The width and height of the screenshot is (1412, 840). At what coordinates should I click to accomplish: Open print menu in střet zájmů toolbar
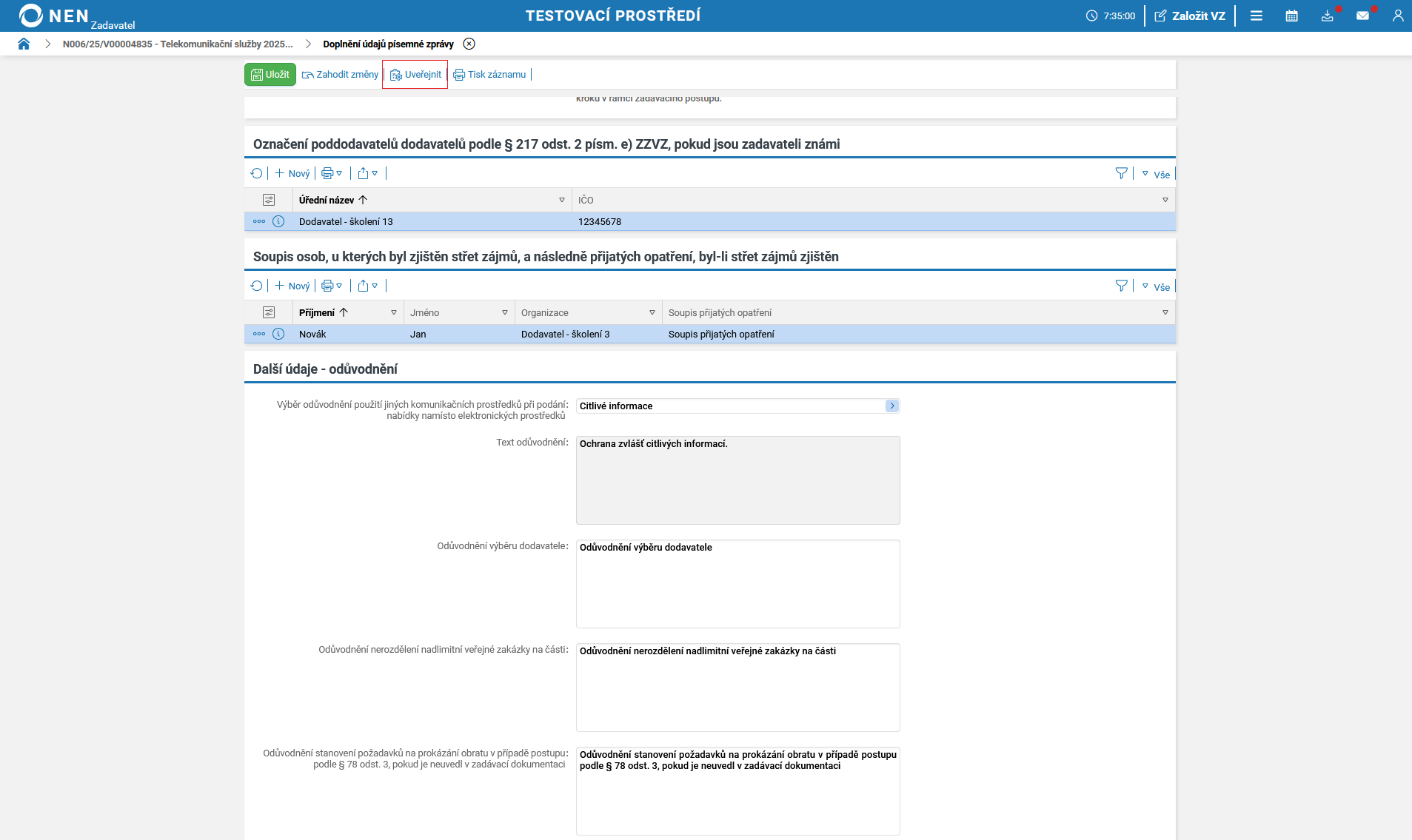(332, 286)
